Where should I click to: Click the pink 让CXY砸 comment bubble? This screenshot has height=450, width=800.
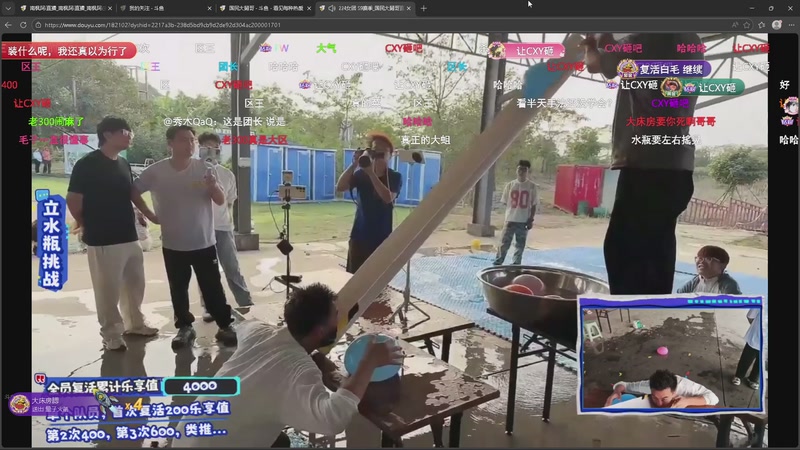527,51
